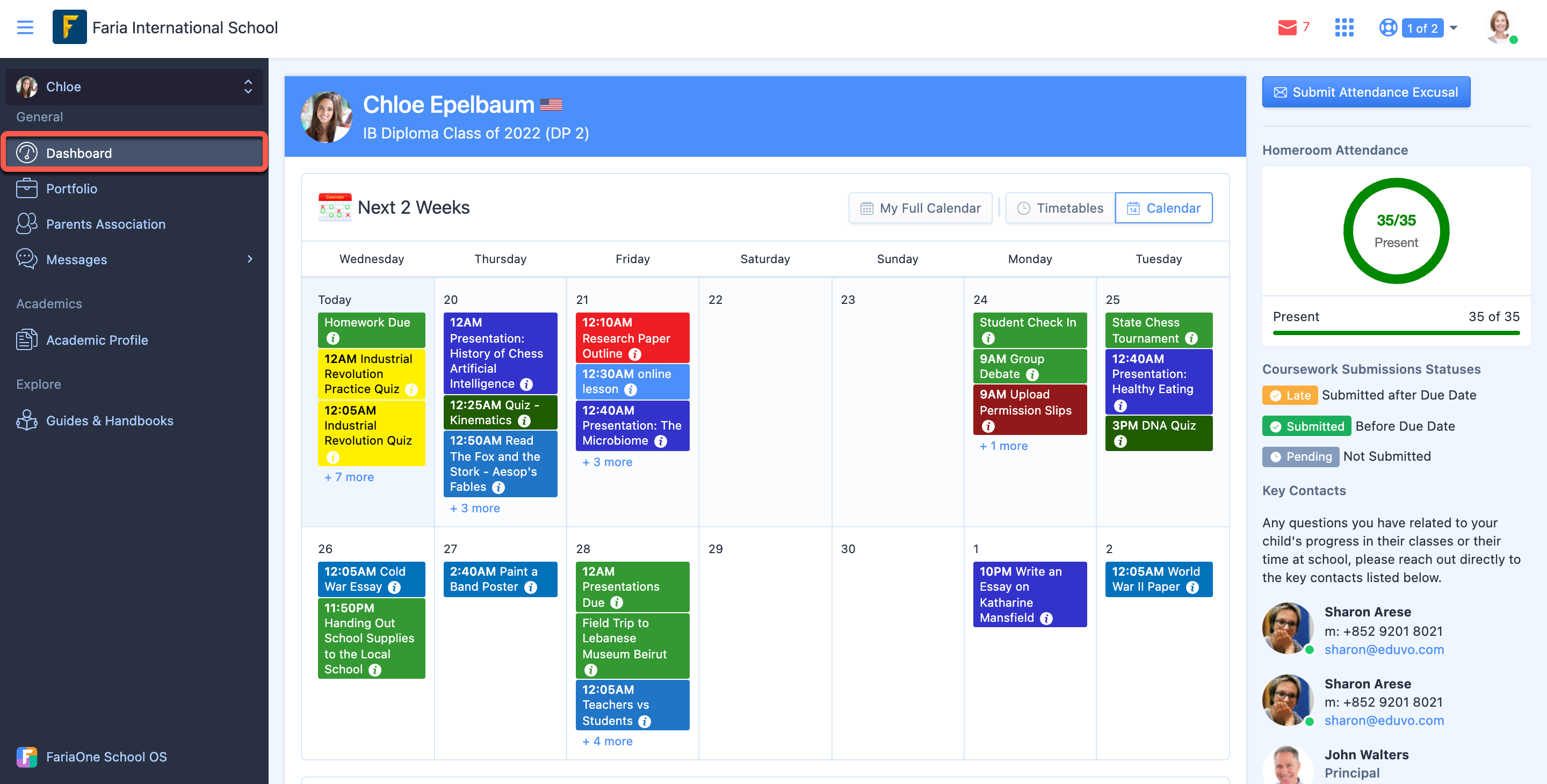This screenshot has height=784, width=1547.
Task: Show + 1 more event on Monday 24
Action: tap(1003, 445)
